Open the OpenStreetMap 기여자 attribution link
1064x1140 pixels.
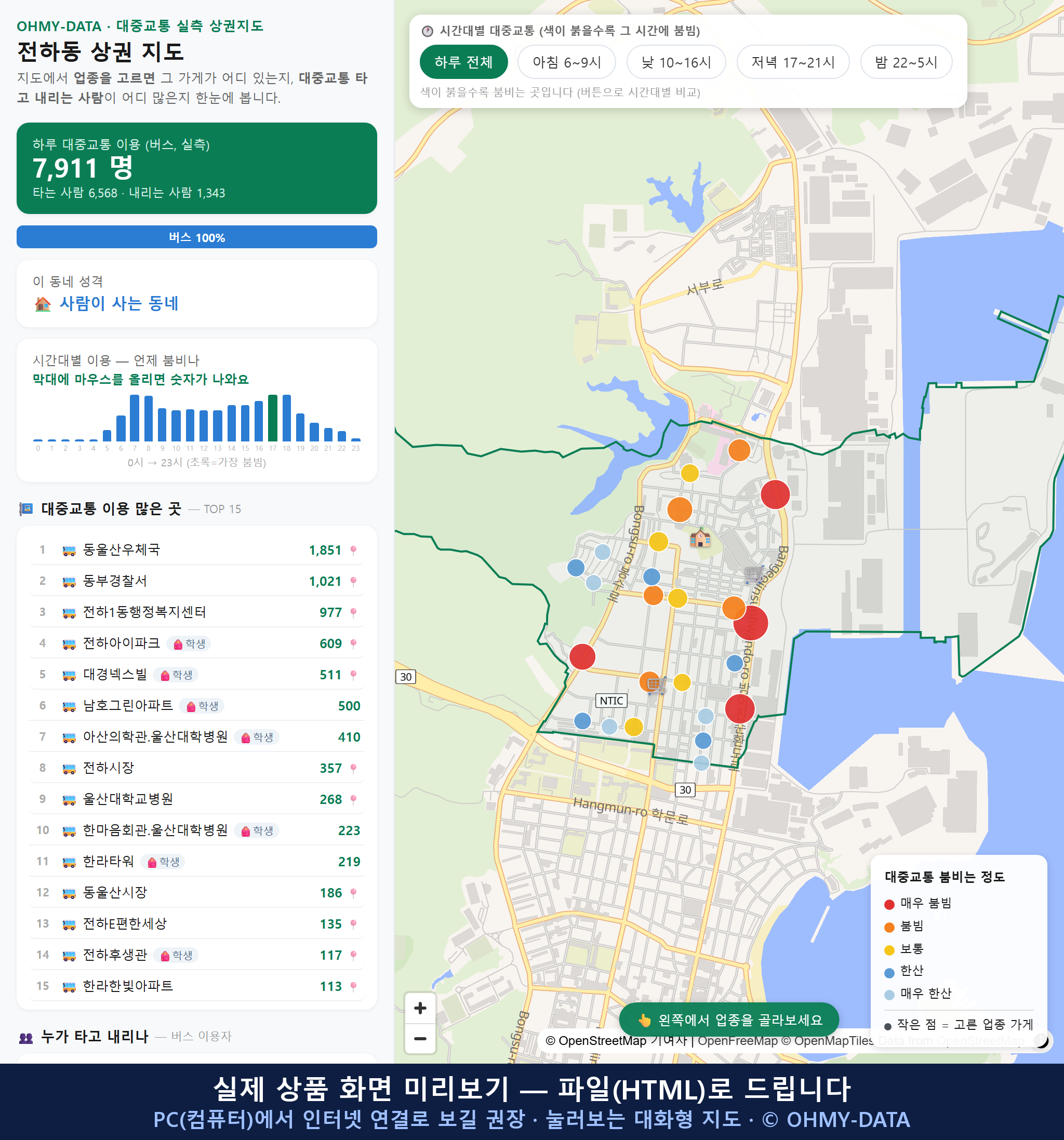(616, 1040)
